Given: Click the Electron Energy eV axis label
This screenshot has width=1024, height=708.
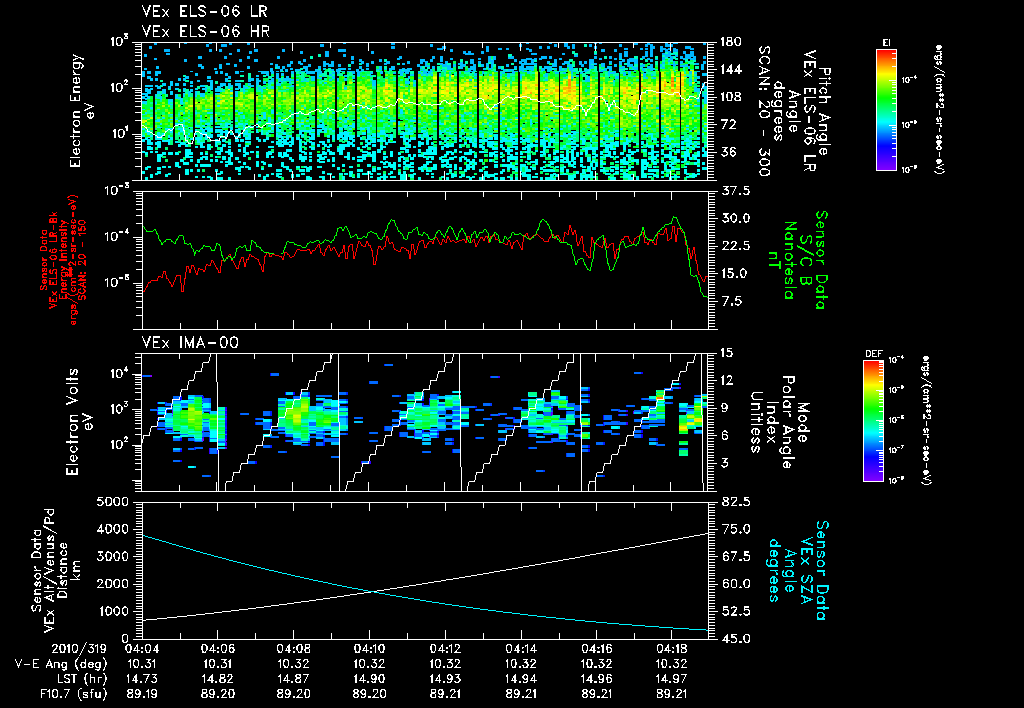Looking at the screenshot, I should [x=82, y=108].
